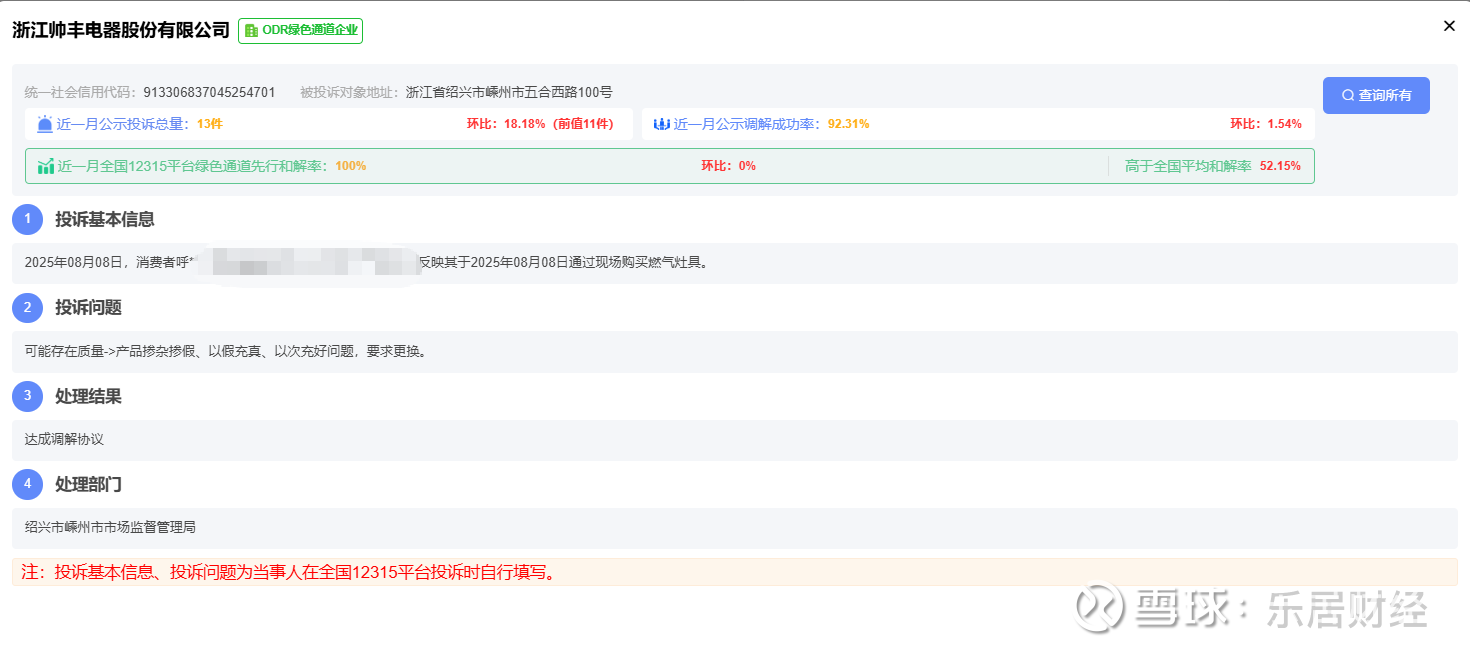Click the 被投诉对象地址 label
This screenshot has width=1470, height=654.
(x=350, y=92)
